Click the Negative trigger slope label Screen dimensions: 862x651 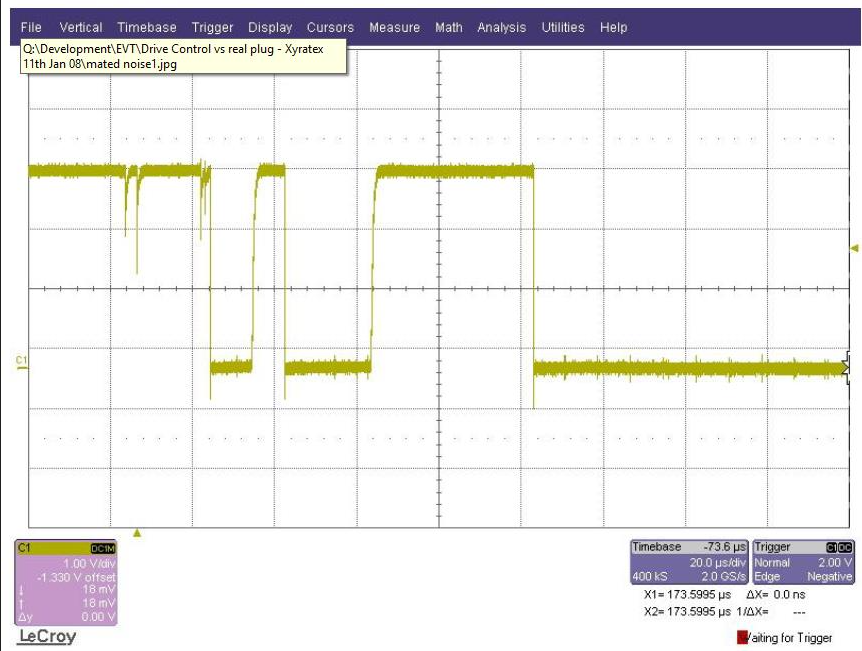(830, 576)
